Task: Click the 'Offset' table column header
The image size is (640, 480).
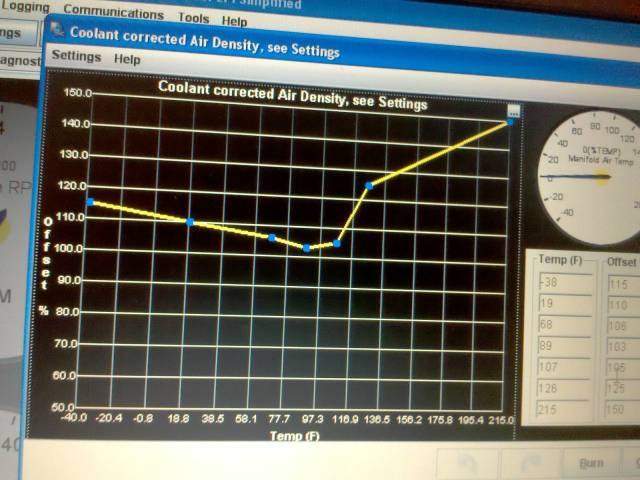Action: pos(622,262)
